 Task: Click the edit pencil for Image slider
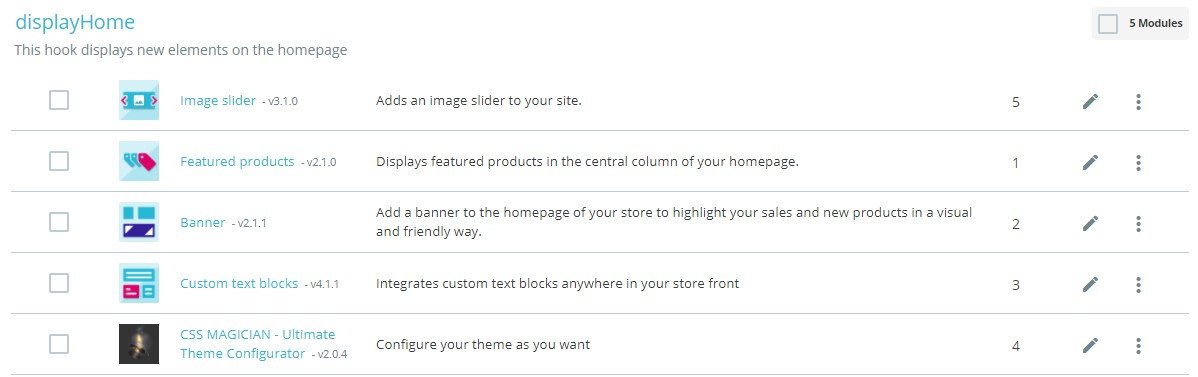pyautogui.click(x=1090, y=101)
